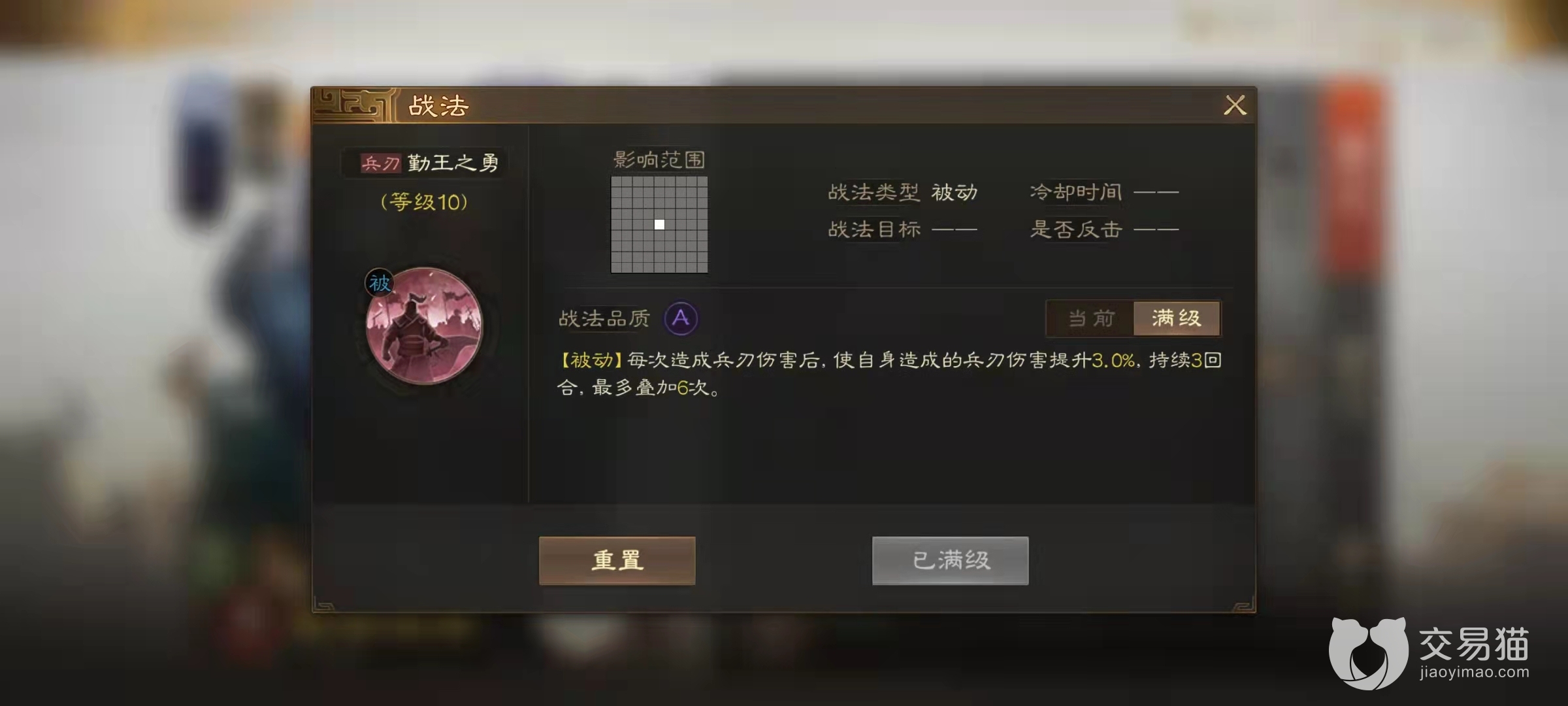Click the 等级10 level text
The image size is (1568, 706).
pyautogui.click(x=424, y=202)
